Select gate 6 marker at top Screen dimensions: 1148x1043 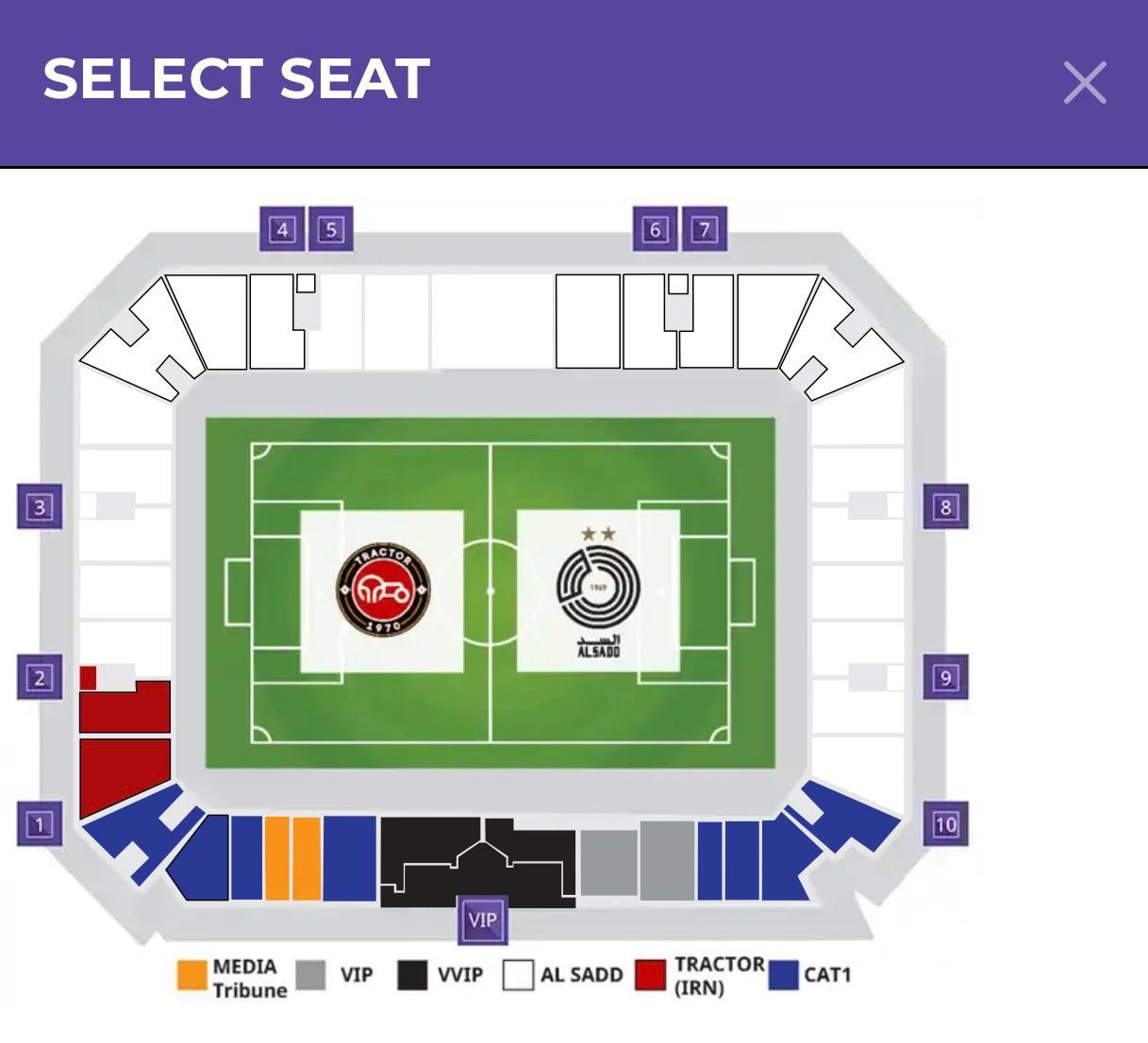tap(656, 229)
